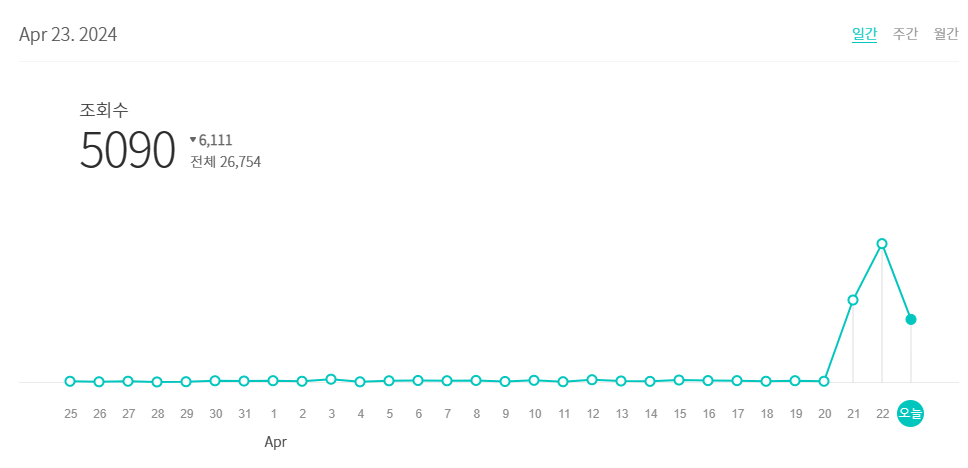Switch to the 주간 weekly view tab

(x=905, y=34)
